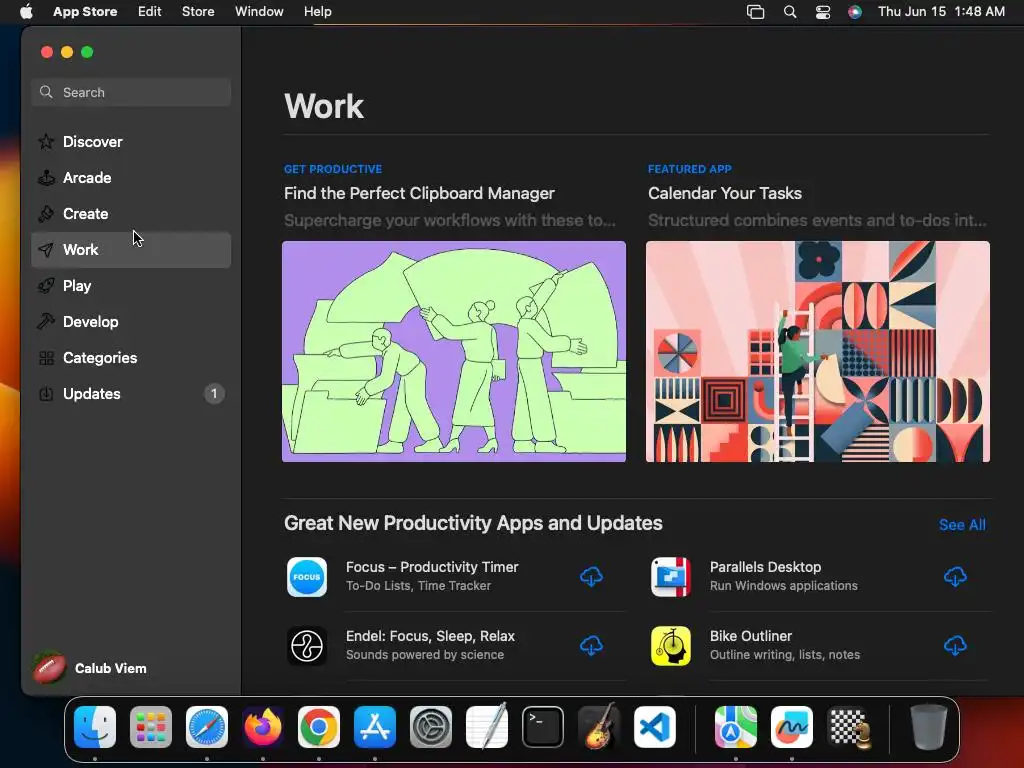Click See All for Productivity Apps
This screenshot has width=1024, height=768.
click(962, 524)
